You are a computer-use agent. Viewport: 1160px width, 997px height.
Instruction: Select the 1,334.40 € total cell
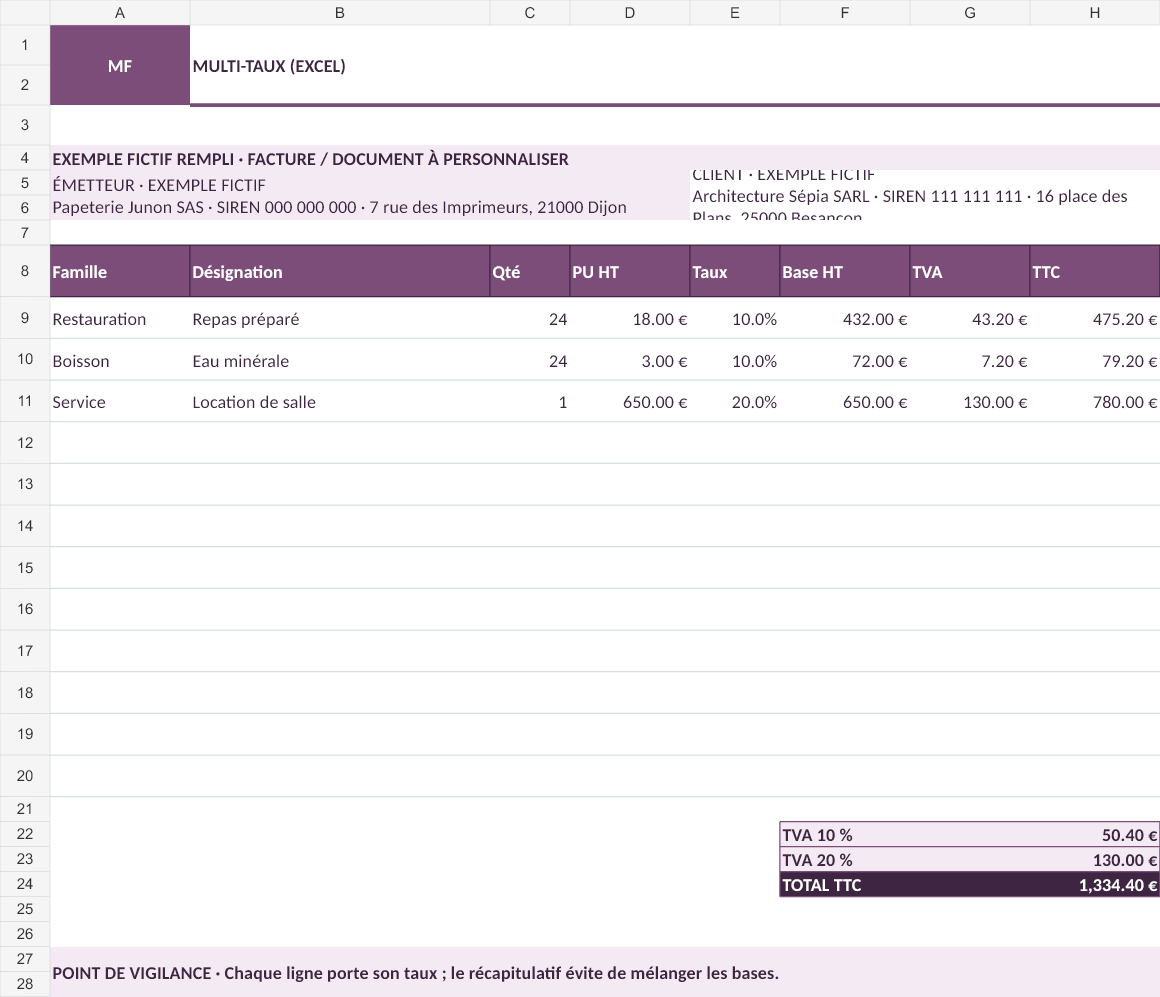(1095, 885)
